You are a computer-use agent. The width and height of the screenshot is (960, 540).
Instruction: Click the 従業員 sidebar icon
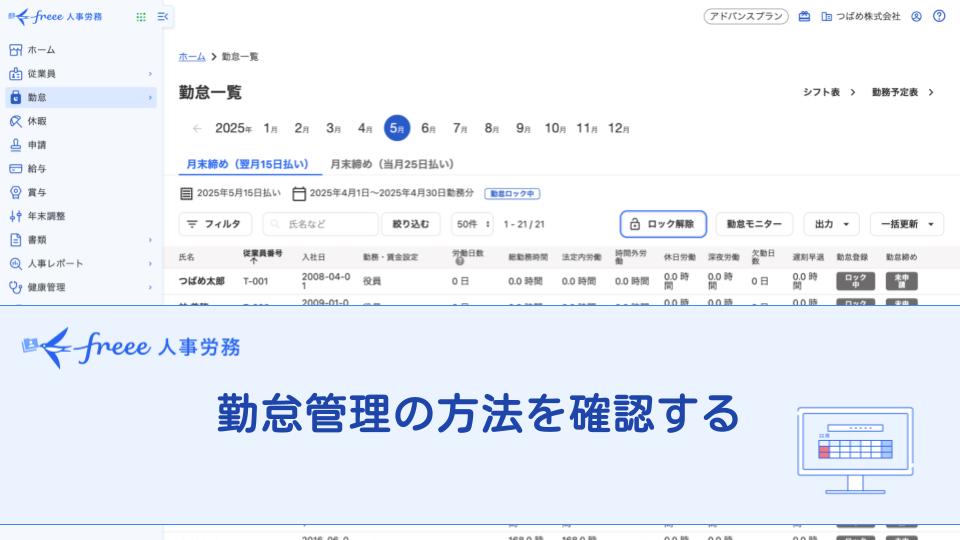[x=16, y=74]
